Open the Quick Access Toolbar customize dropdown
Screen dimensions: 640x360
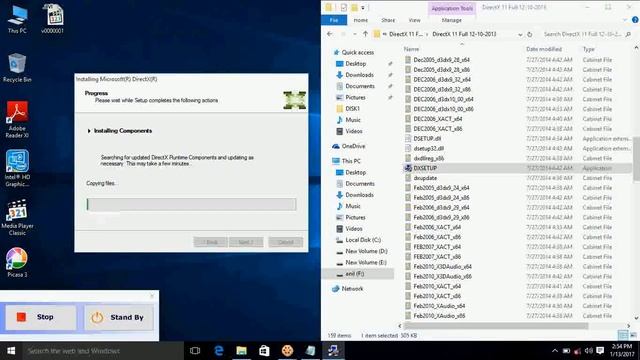tap(362, 8)
